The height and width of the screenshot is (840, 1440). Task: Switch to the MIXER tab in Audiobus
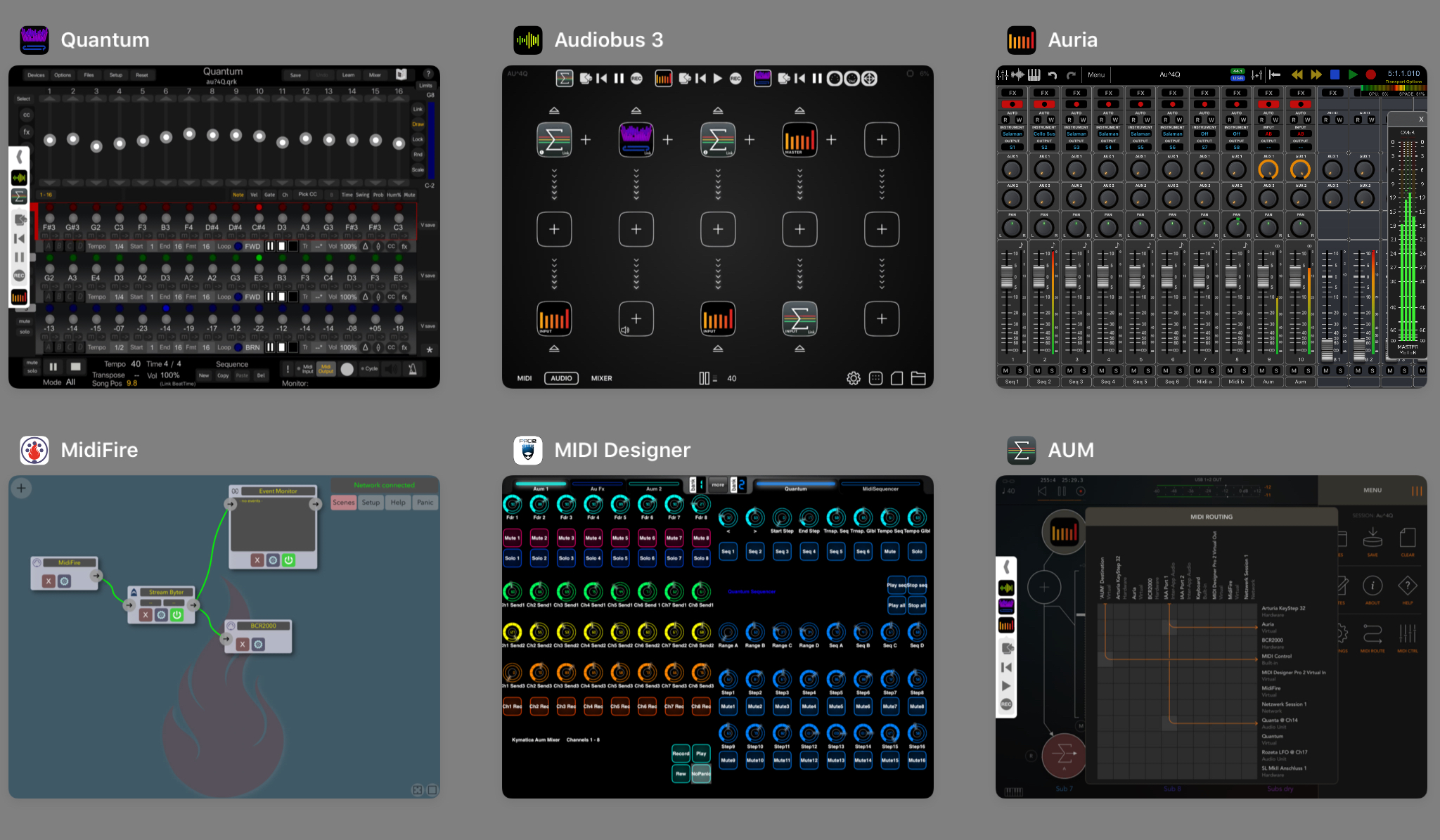[x=601, y=378]
